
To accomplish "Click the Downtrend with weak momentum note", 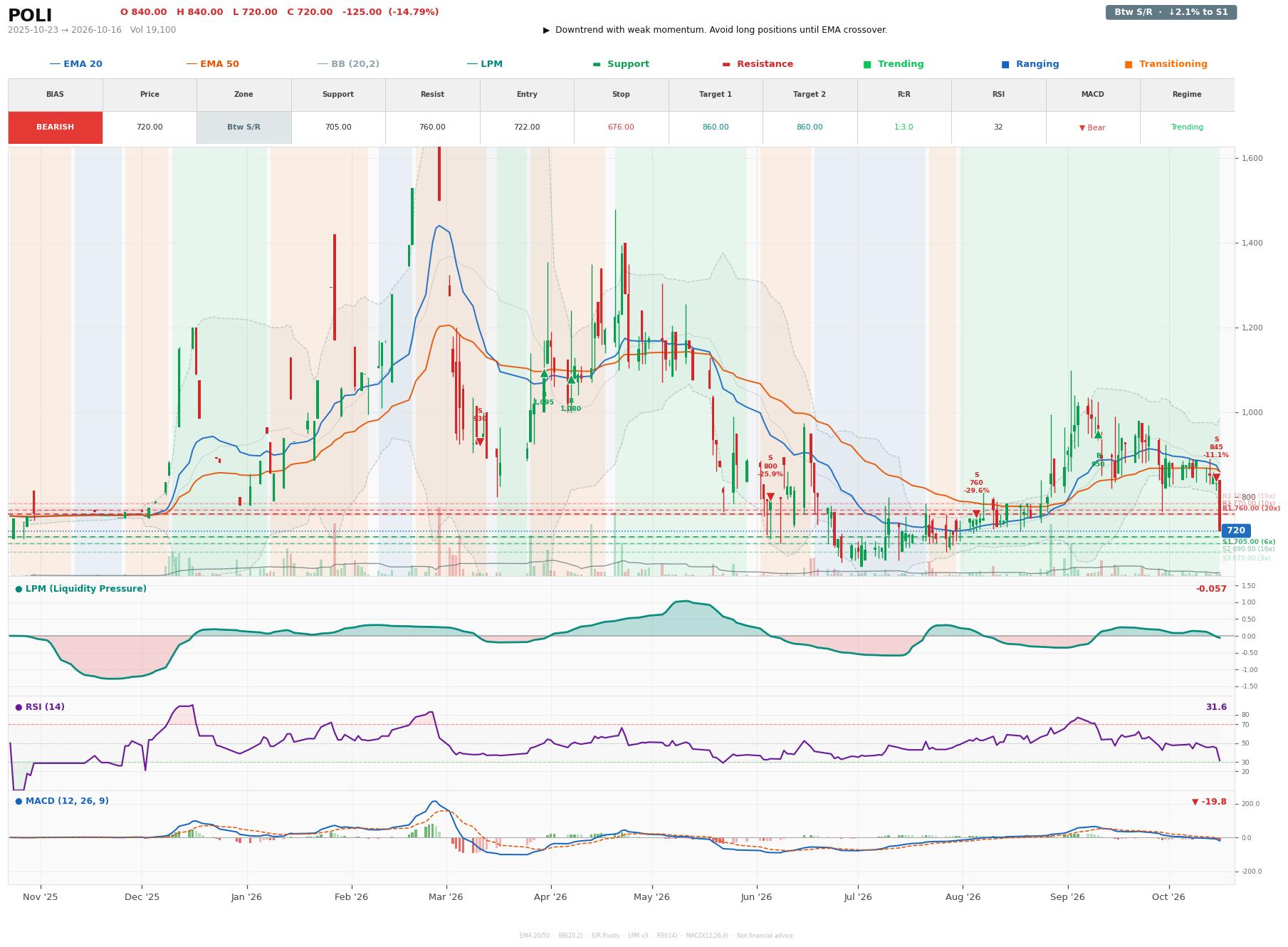I will click(x=716, y=30).
